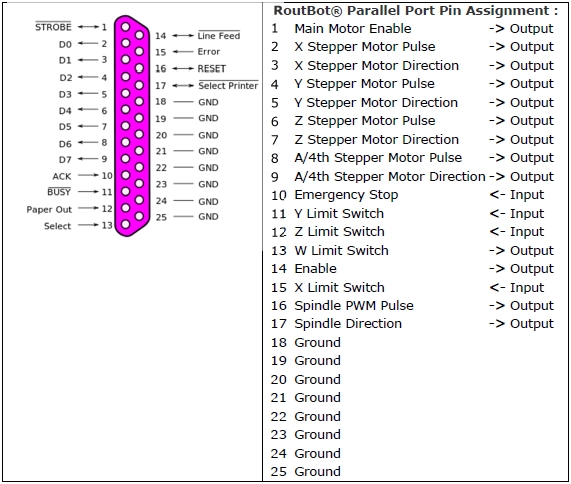Image resolution: width=571 pixels, height=484 pixels.
Task: Click Spindle PWM Pulse text
Action: 354,306
